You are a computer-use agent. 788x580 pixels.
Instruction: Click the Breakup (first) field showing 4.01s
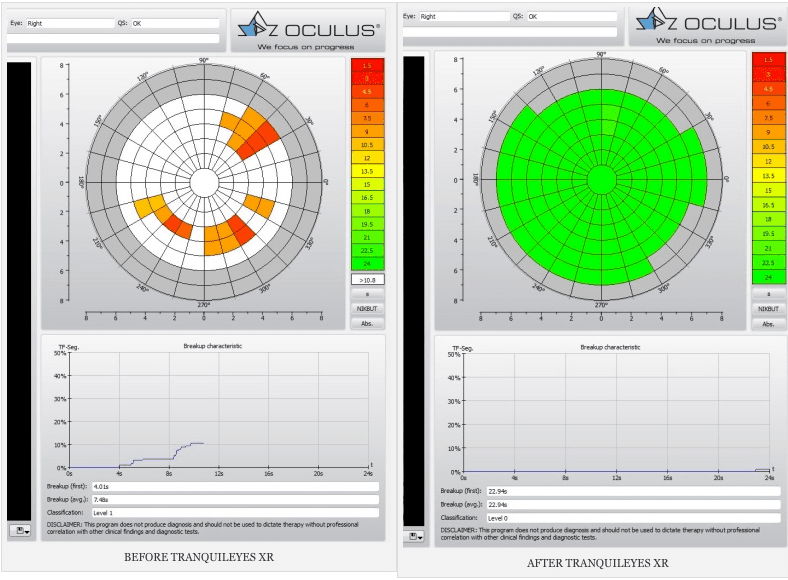235,487
